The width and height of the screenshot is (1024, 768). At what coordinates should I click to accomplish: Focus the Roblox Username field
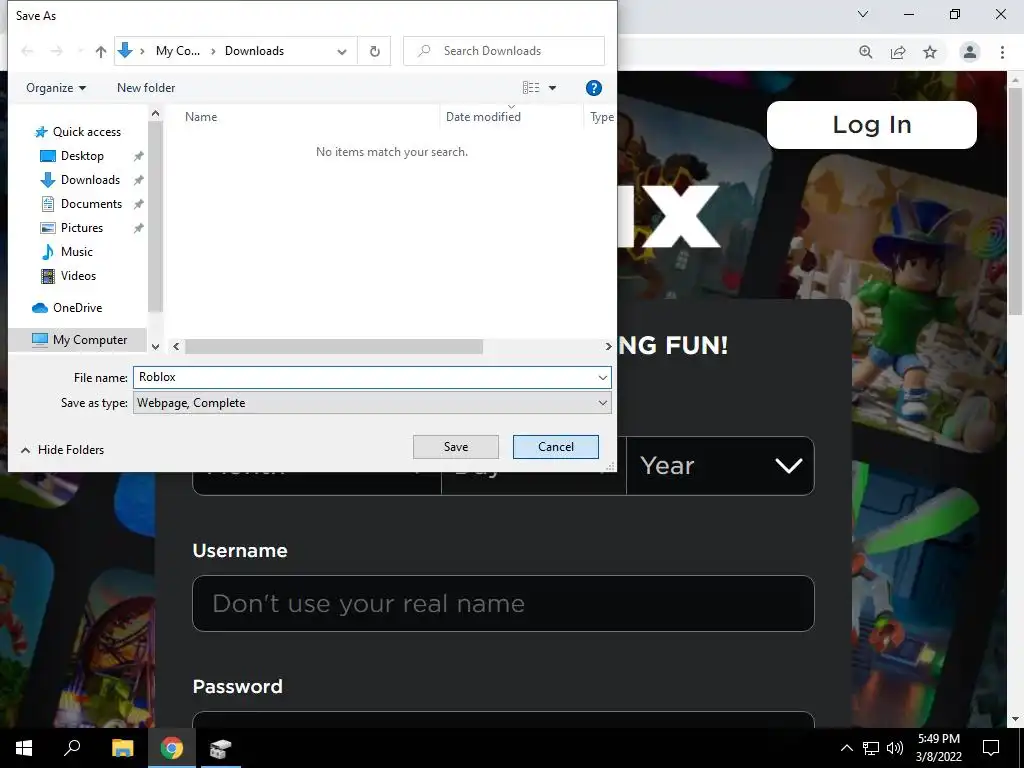[503, 603]
